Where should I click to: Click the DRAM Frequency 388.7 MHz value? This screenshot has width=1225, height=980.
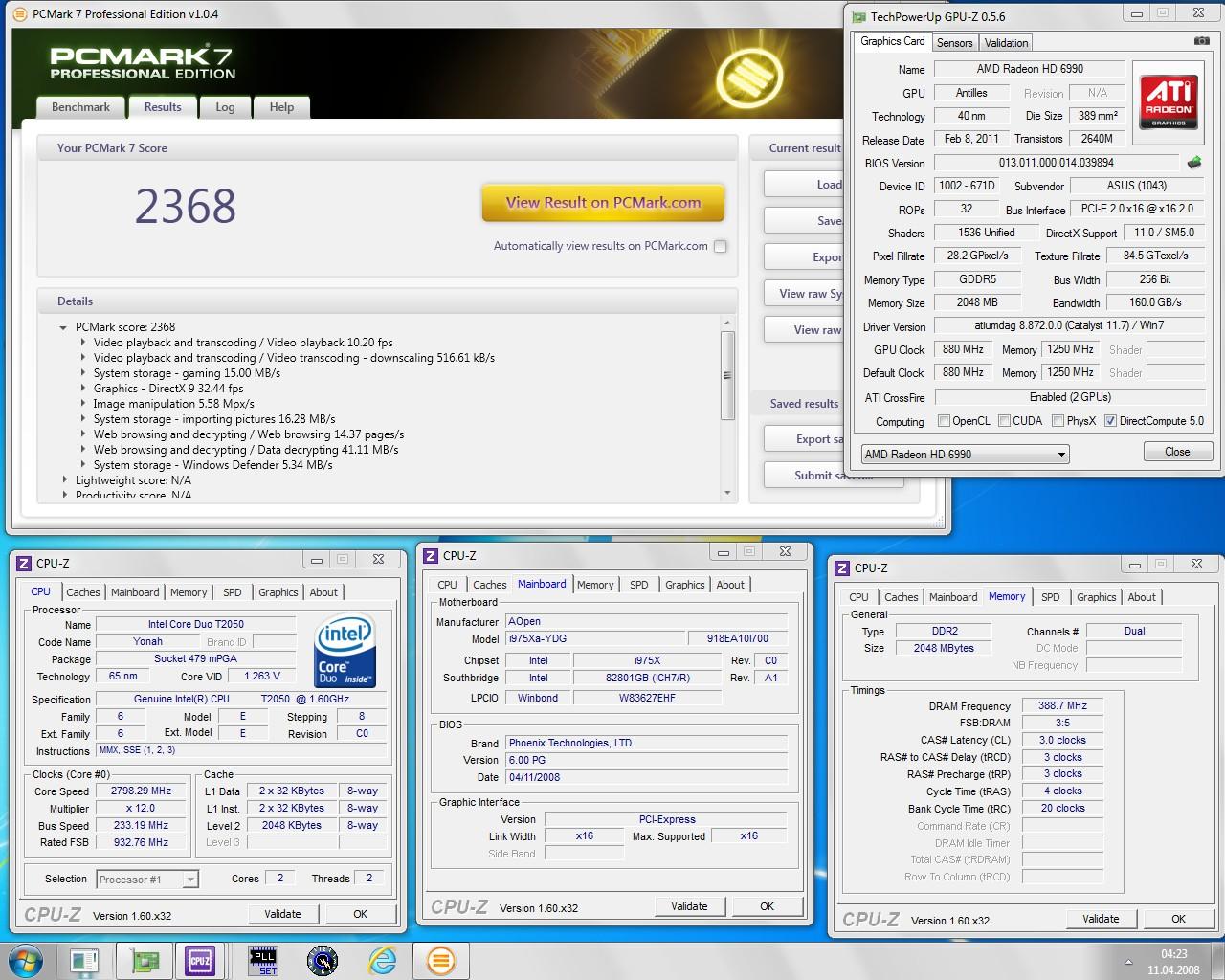coord(1062,705)
